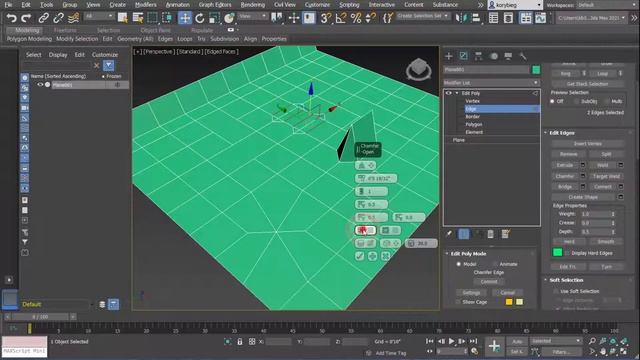Open the Motion command panel tab

pos(494,56)
